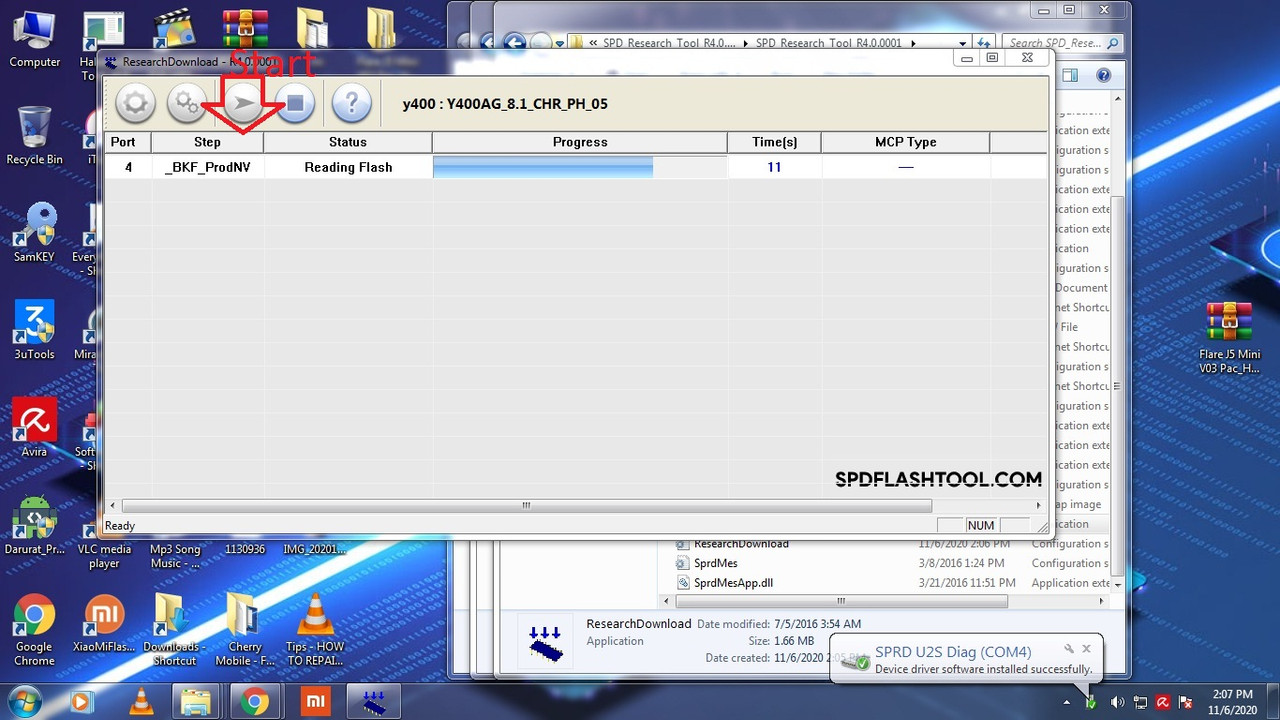This screenshot has height=720, width=1280.
Task: Select the MCP Type column header
Action: pyautogui.click(x=905, y=142)
